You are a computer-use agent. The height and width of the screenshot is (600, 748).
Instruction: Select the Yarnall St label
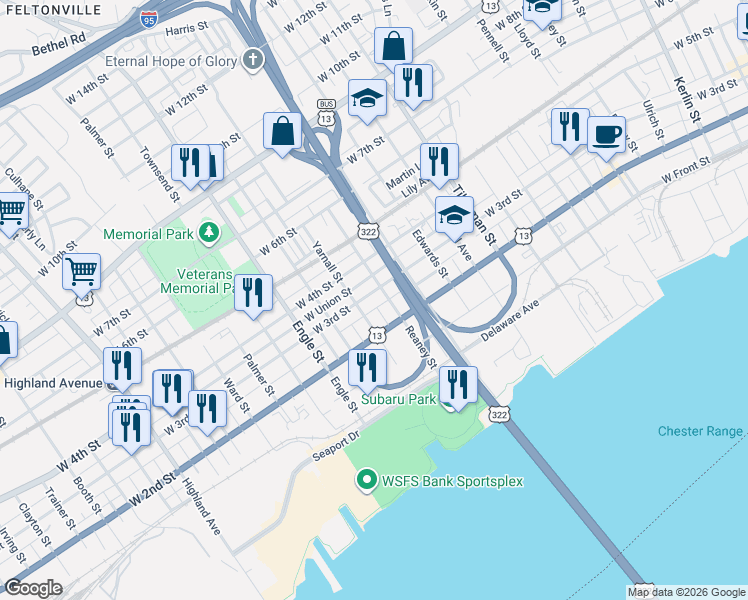(327, 261)
